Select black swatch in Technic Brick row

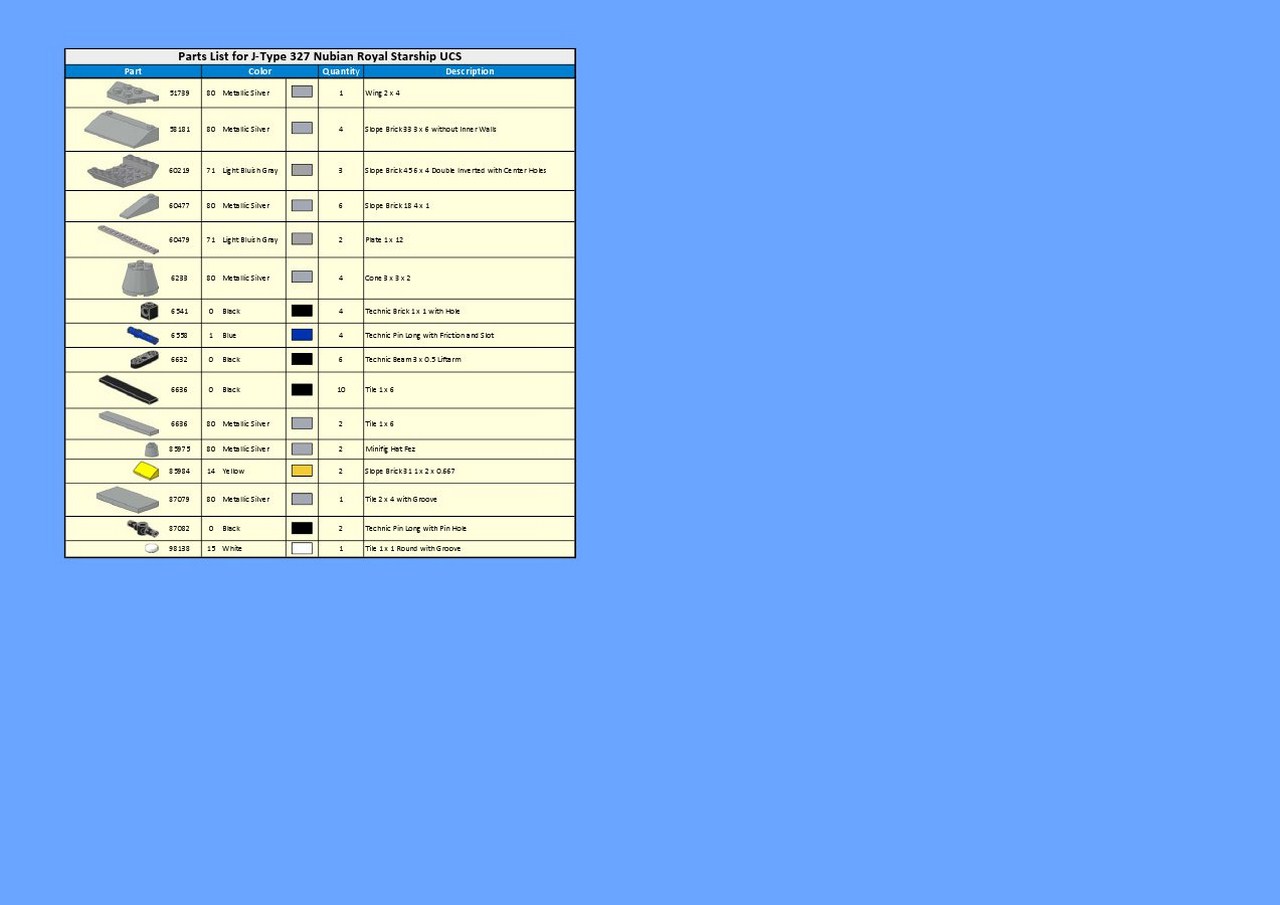point(302,311)
